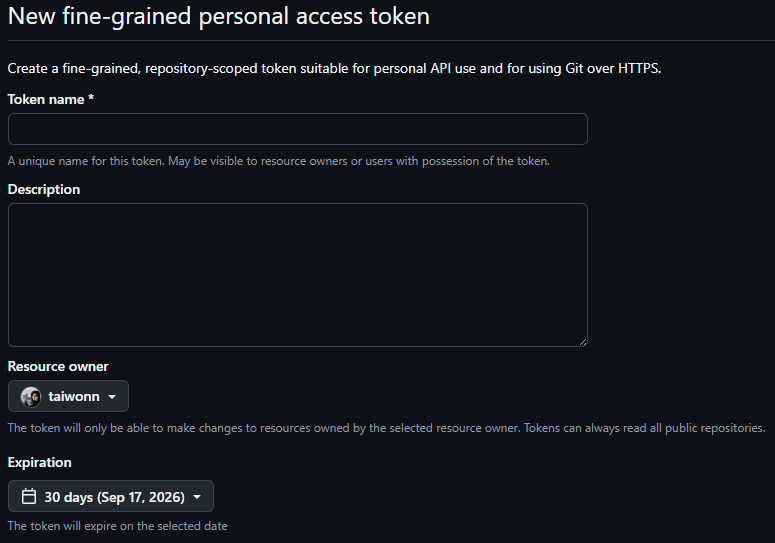Click the Expiration label

[40, 462]
